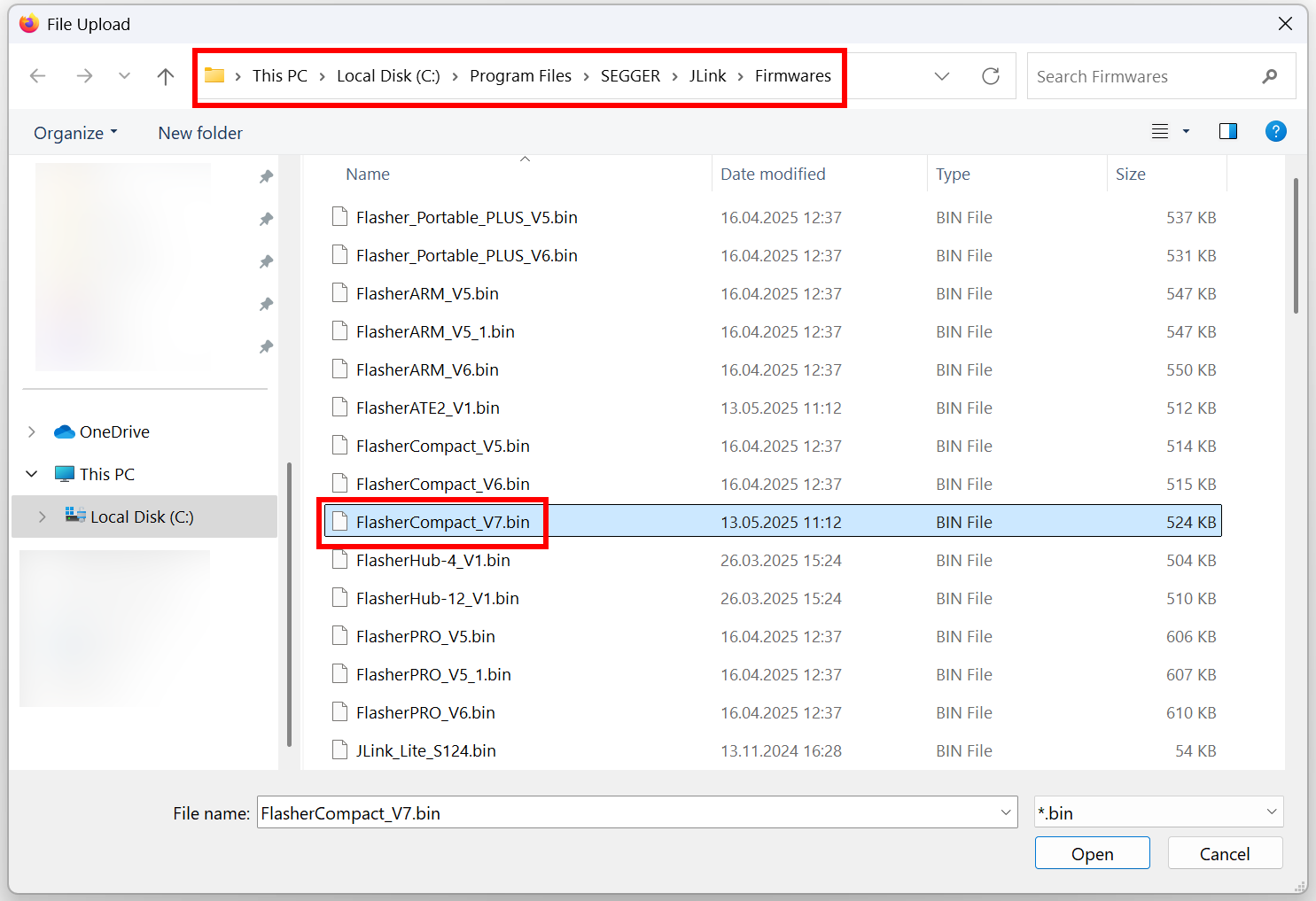Go forward to next folder
The image size is (1316, 901).
[84, 76]
